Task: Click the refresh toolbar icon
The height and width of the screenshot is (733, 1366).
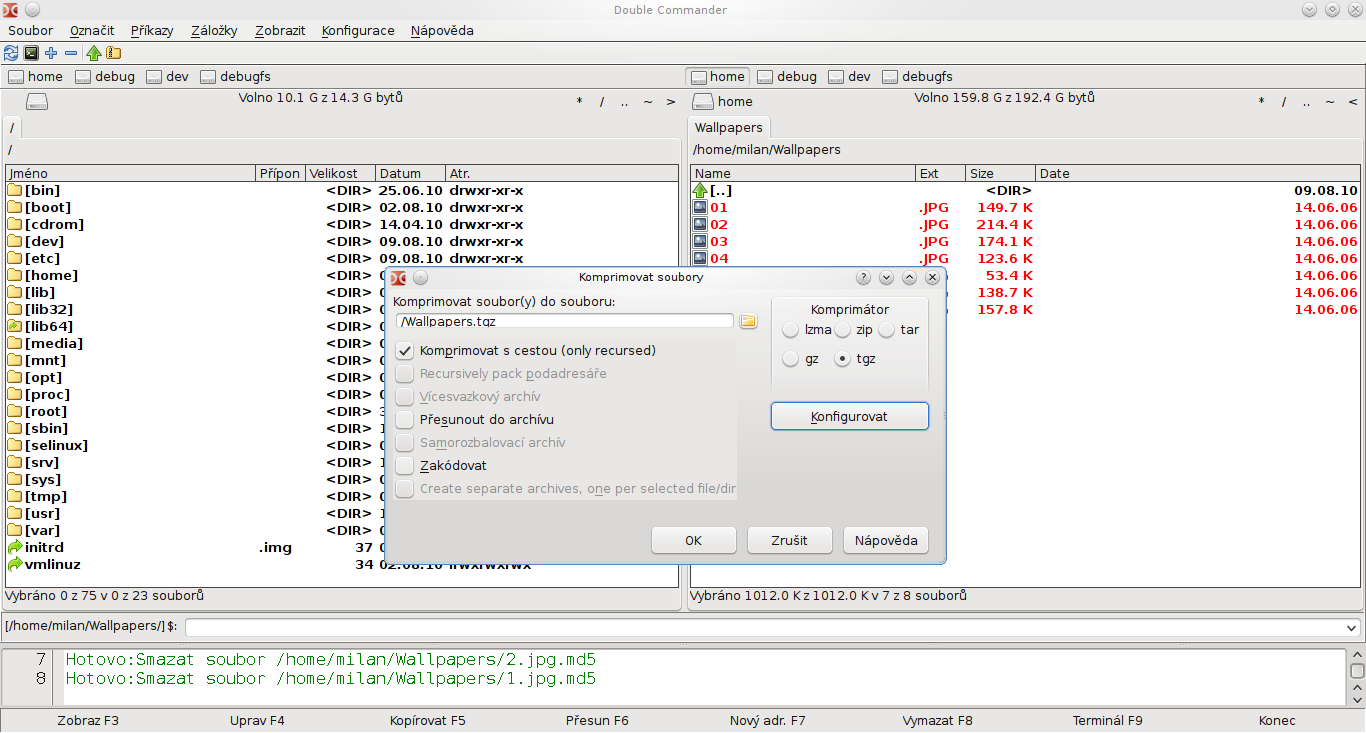Action: pos(11,53)
